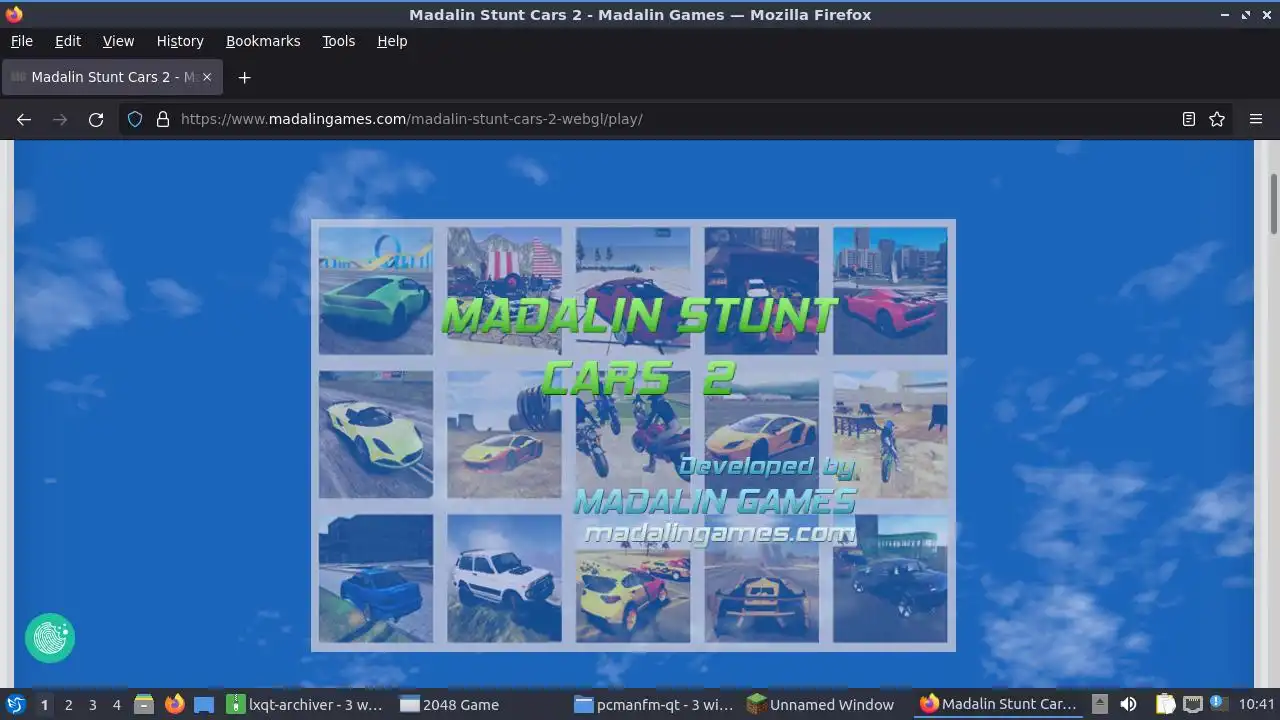Open the Edit menu

pyautogui.click(x=68, y=41)
